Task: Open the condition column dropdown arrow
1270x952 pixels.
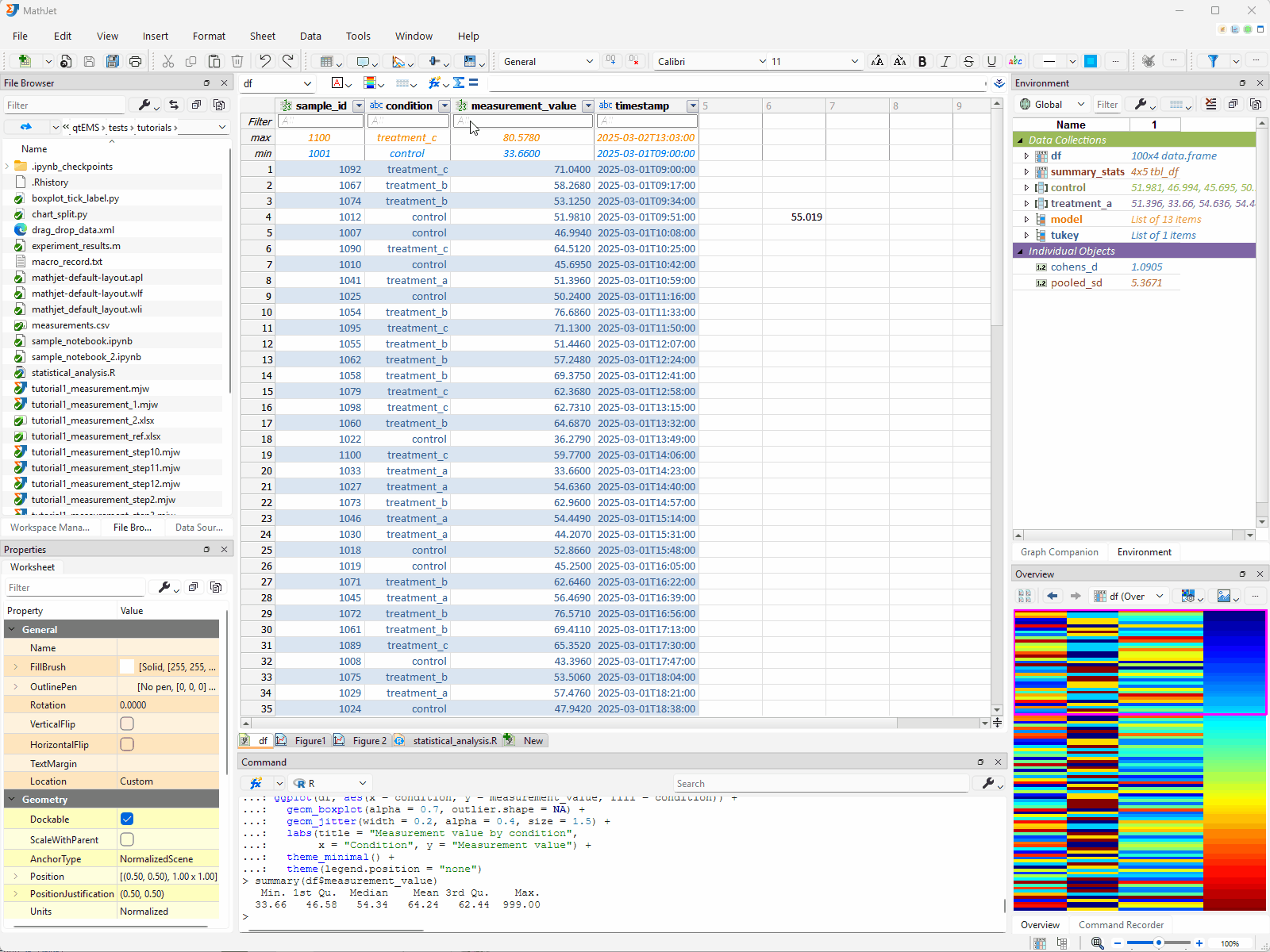Action: [x=444, y=106]
